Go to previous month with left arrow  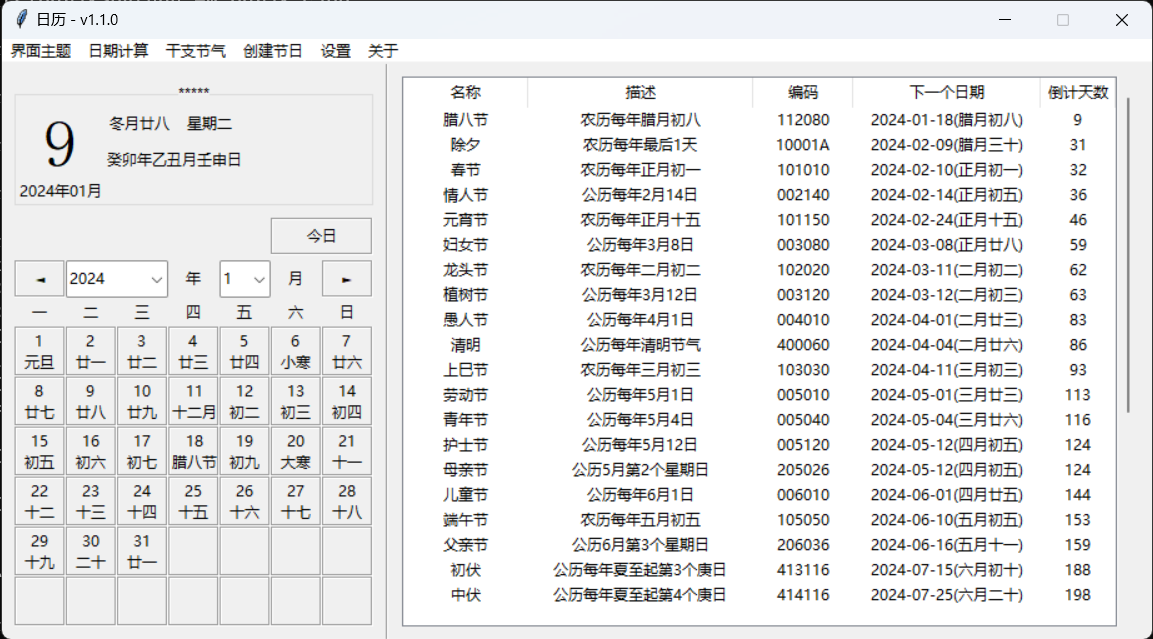40,279
